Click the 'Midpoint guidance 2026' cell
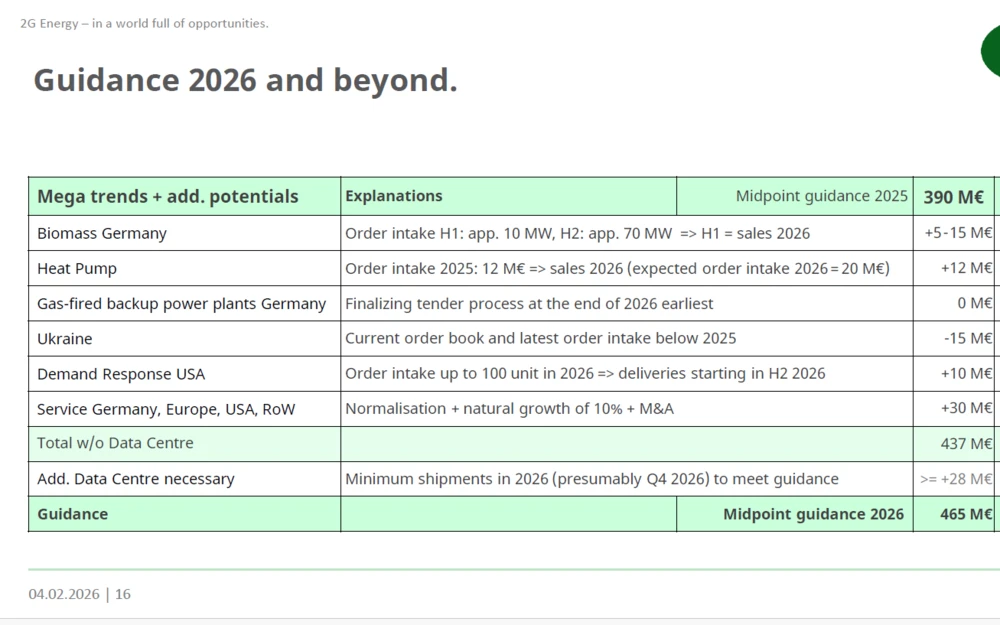1000x625 pixels. (813, 514)
